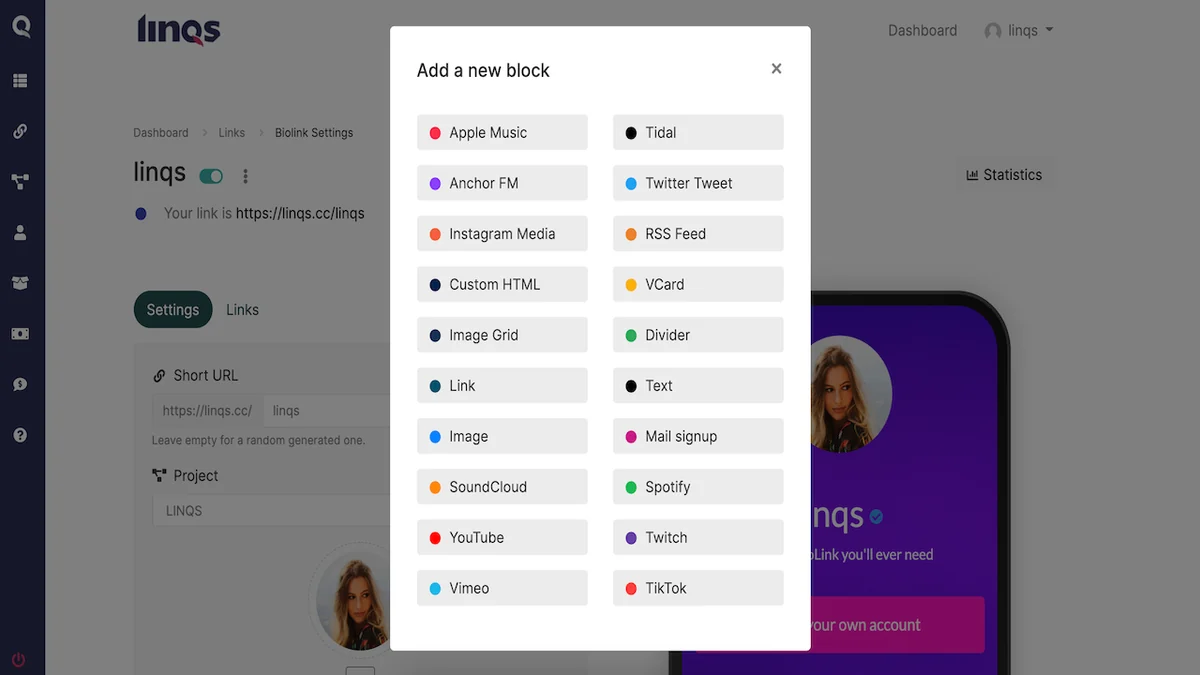The image size is (1200, 675).
Task: Select the Twitch block
Action: click(698, 538)
